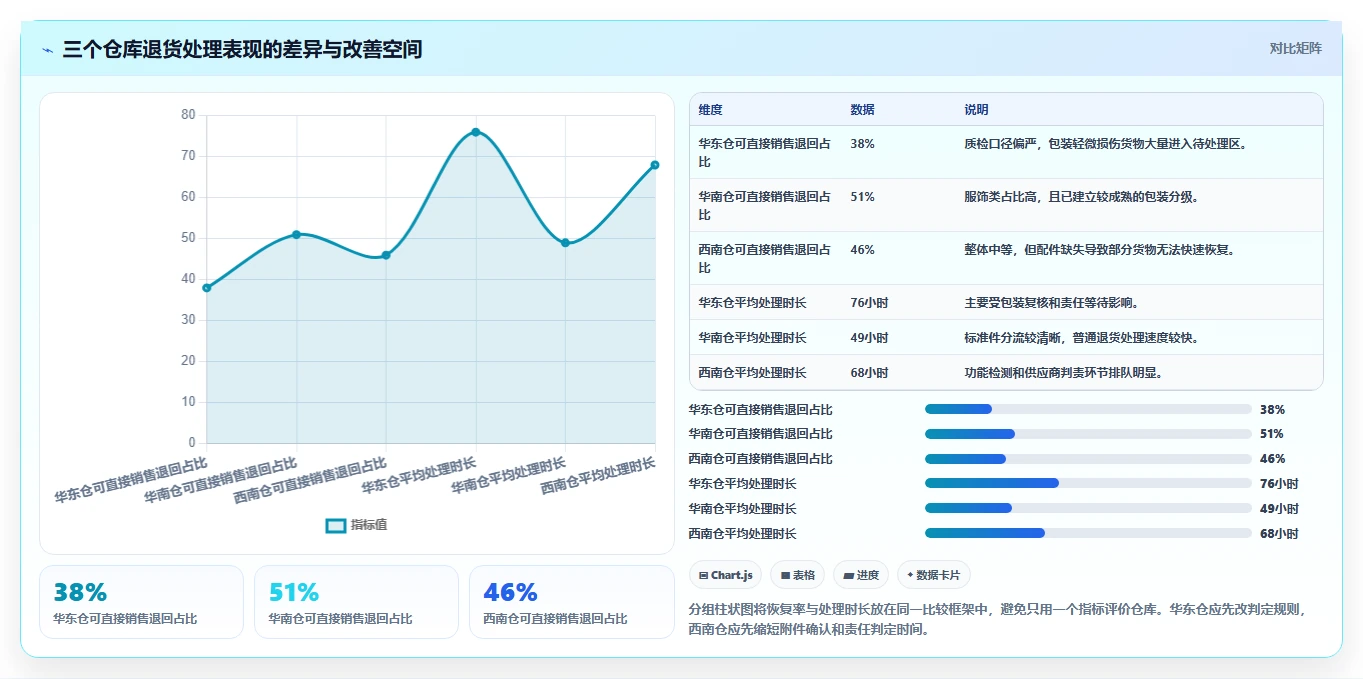Open the 46% 西南仓 data card
Screen dimensions: 1363x679
tap(571, 602)
